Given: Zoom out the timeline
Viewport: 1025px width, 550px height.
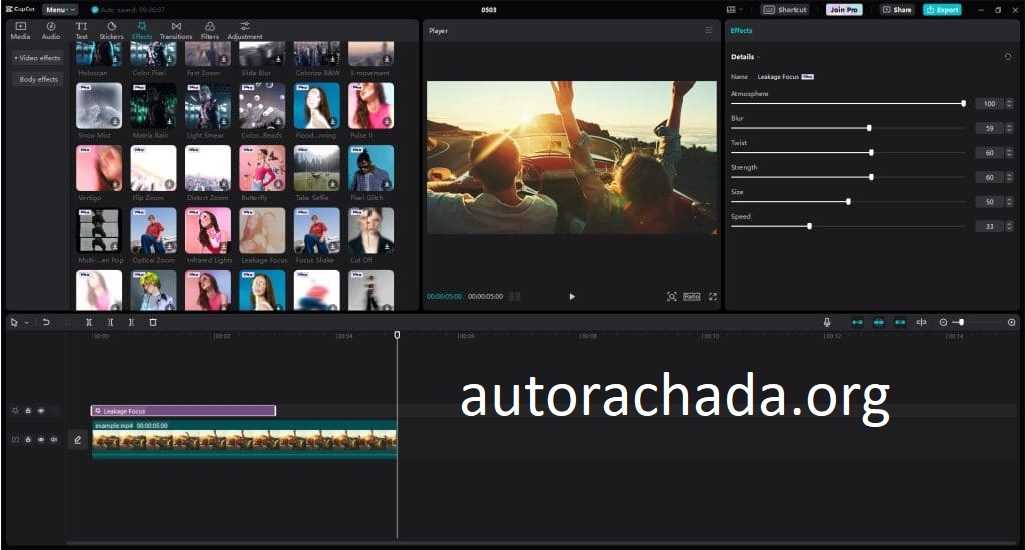Looking at the screenshot, I should 943,322.
